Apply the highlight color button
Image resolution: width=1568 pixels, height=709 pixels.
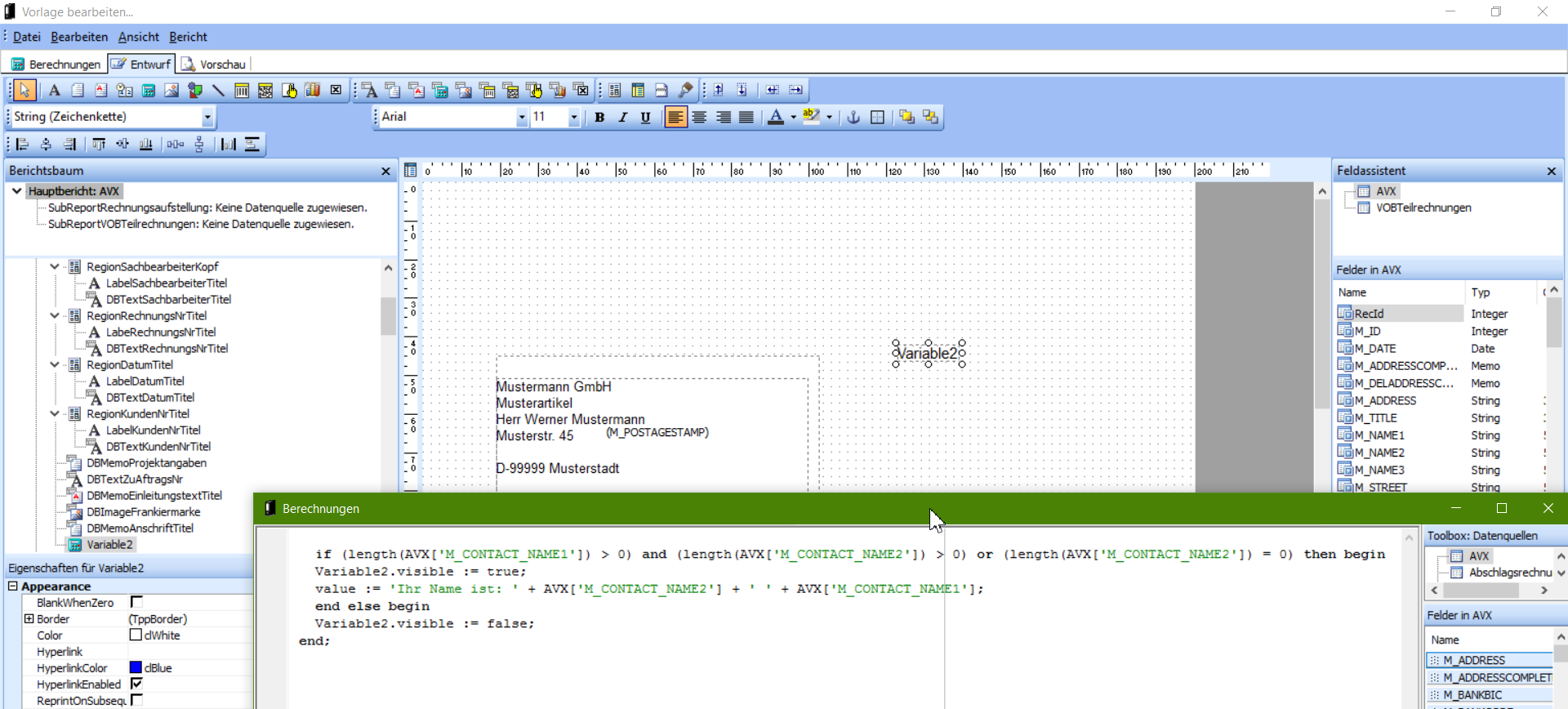point(810,117)
